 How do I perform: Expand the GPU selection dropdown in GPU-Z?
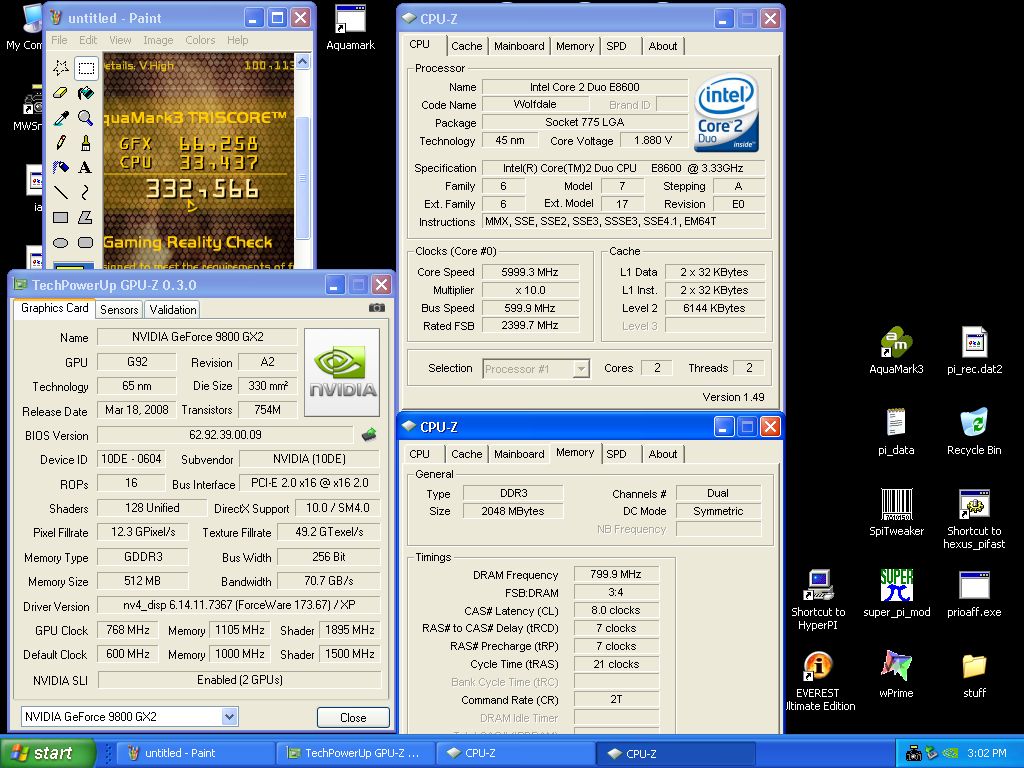coord(229,716)
